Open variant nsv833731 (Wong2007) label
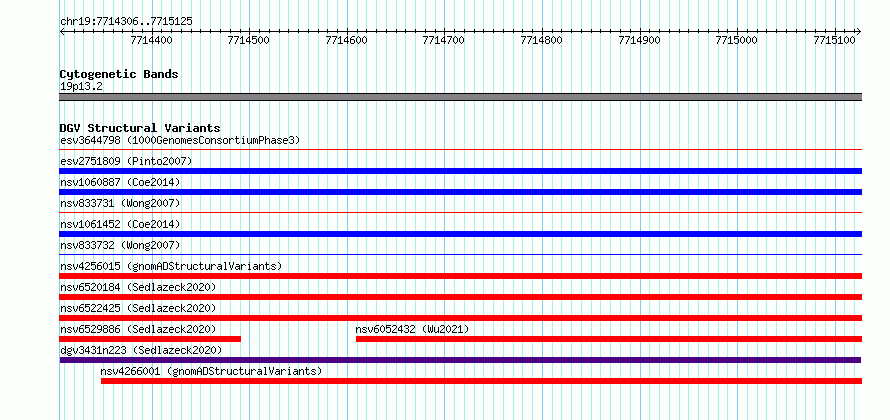This screenshot has height=420, width=890. 120,203
